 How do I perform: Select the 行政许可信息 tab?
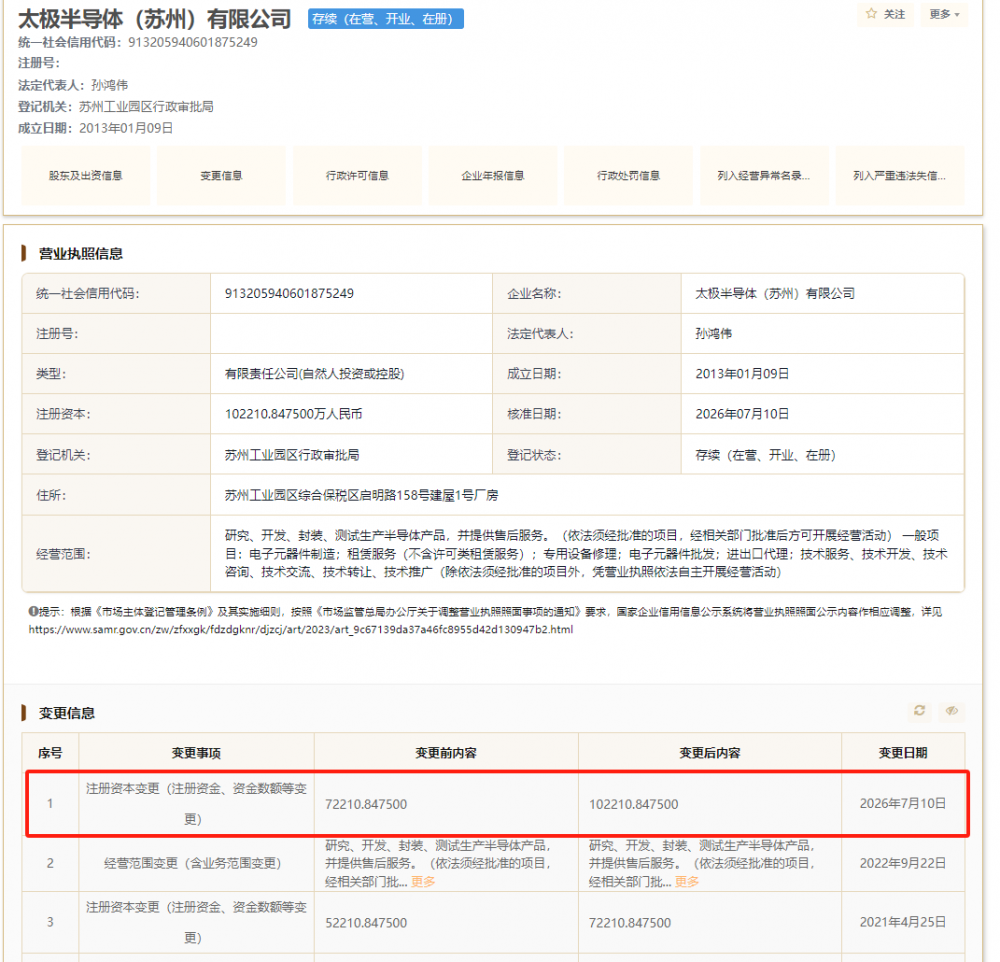[357, 175]
